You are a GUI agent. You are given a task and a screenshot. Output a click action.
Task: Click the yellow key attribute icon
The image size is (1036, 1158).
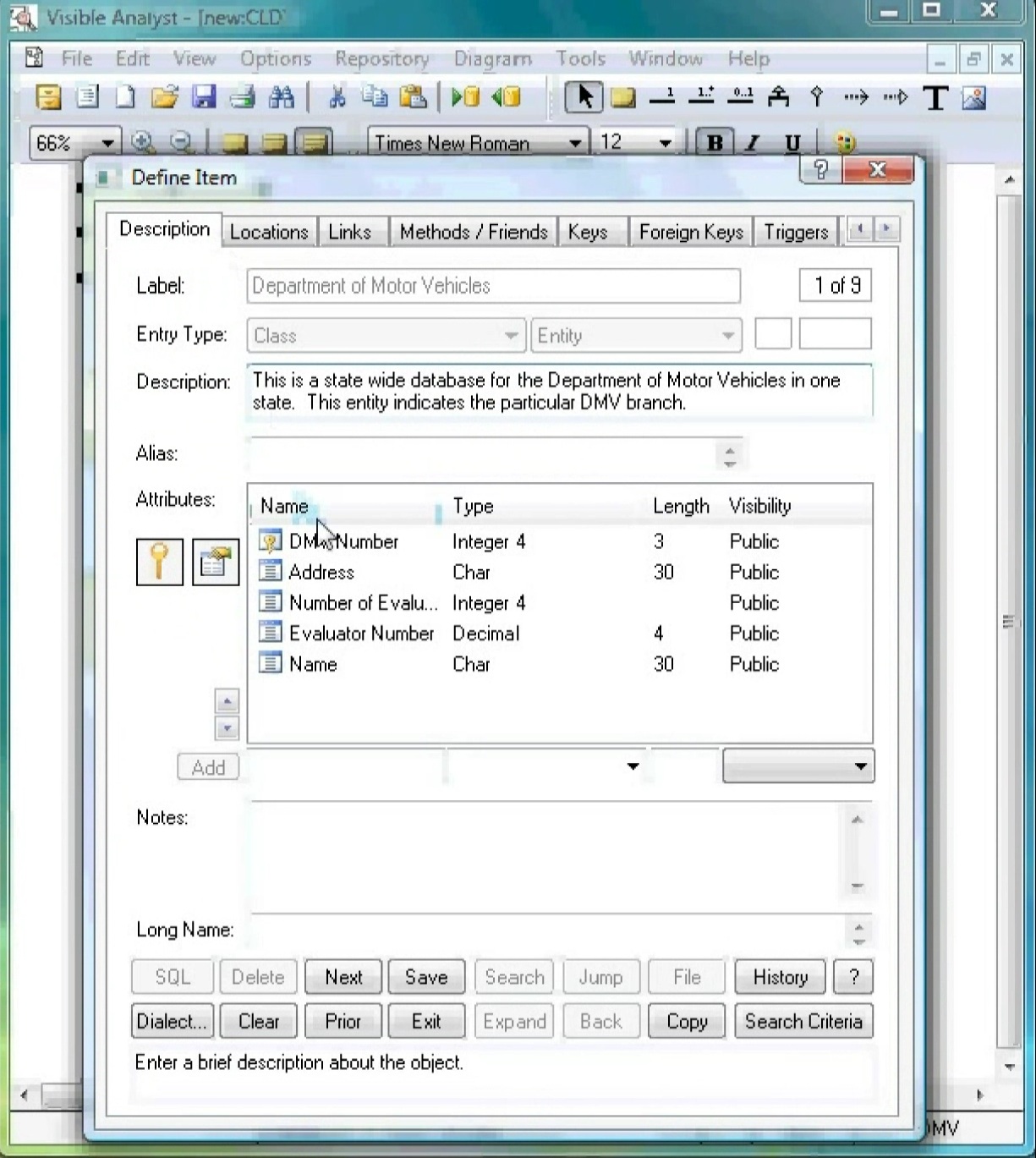[x=160, y=562]
